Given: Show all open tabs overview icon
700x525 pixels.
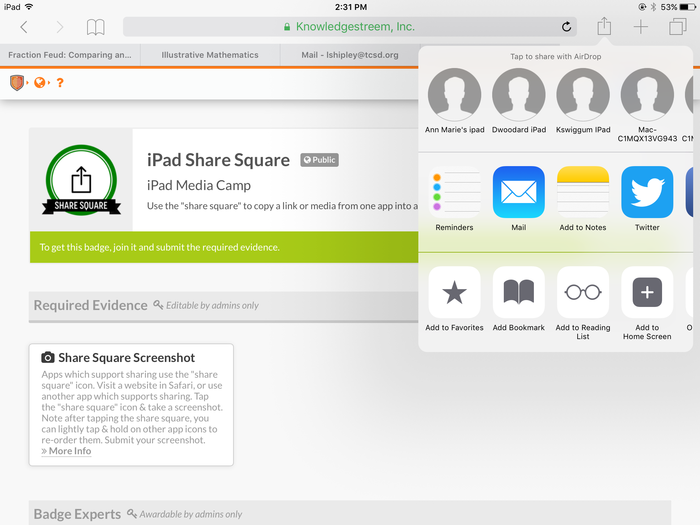Looking at the screenshot, I should [x=677, y=27].
